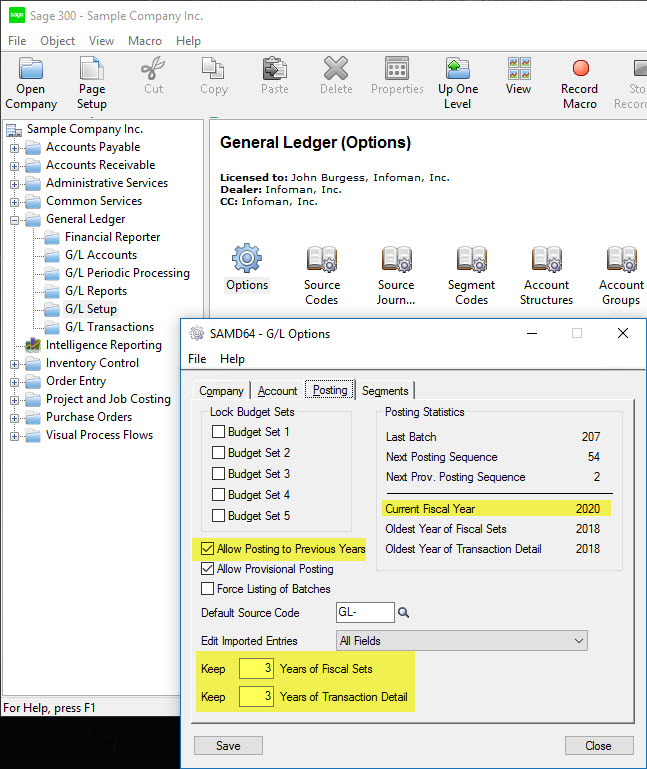The height and width of the screenshot is (769, 647).
Task: Click the G/L Options window gear icon
Action: (x=197, y=333)
